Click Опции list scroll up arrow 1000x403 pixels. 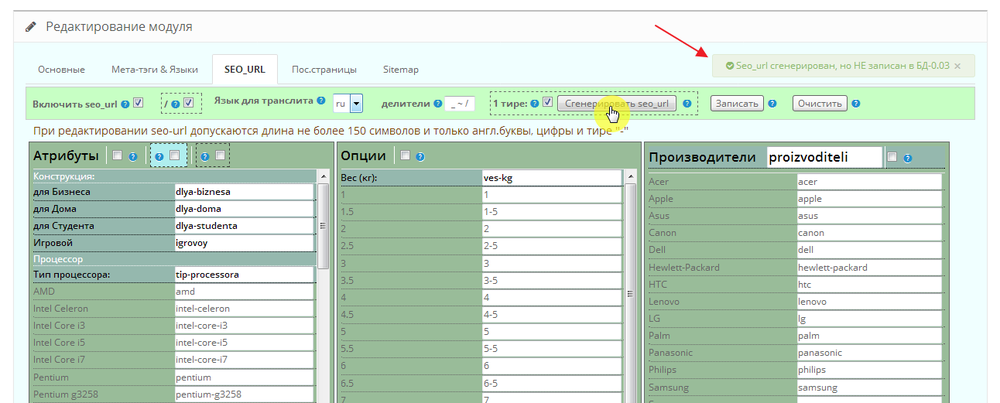630,176
